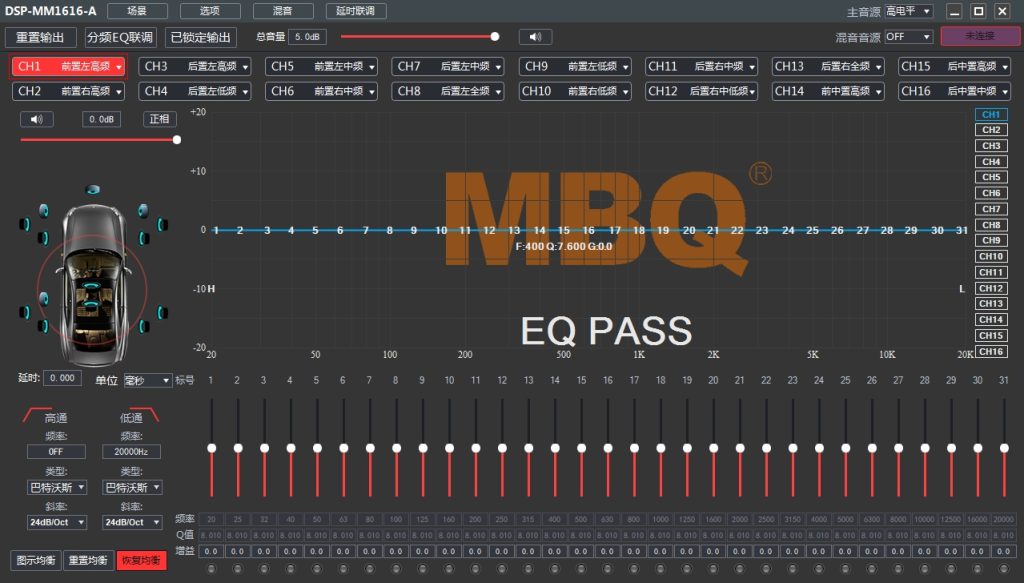
Task: Select the radio button under EQ band 1
Action: [211, 569]
